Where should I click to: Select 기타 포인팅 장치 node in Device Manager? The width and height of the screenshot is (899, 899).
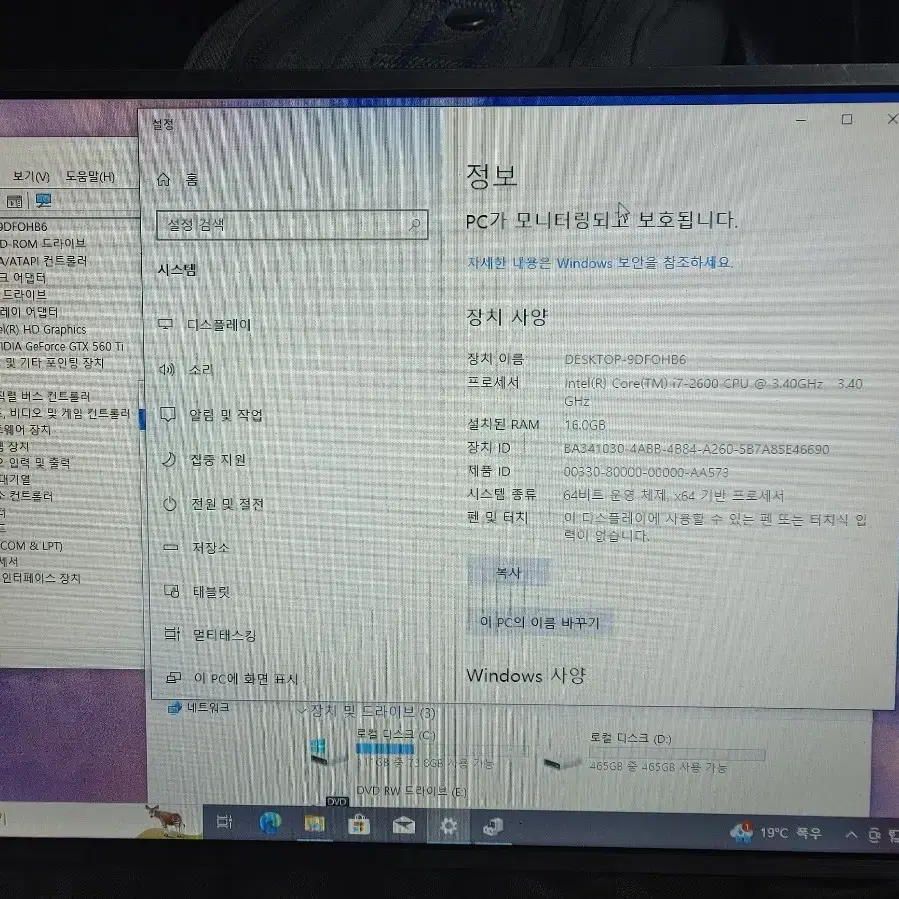click(x=54, y=363)
